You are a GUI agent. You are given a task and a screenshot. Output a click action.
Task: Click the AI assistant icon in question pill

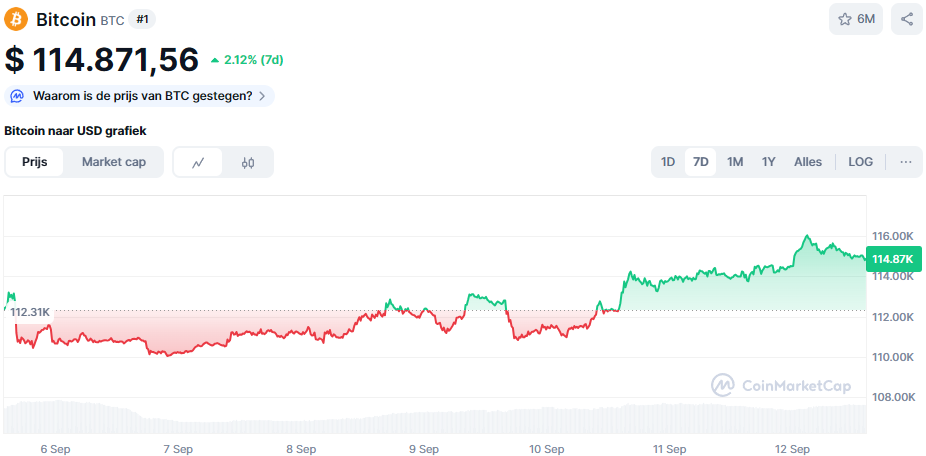click(x=17, y=96)
